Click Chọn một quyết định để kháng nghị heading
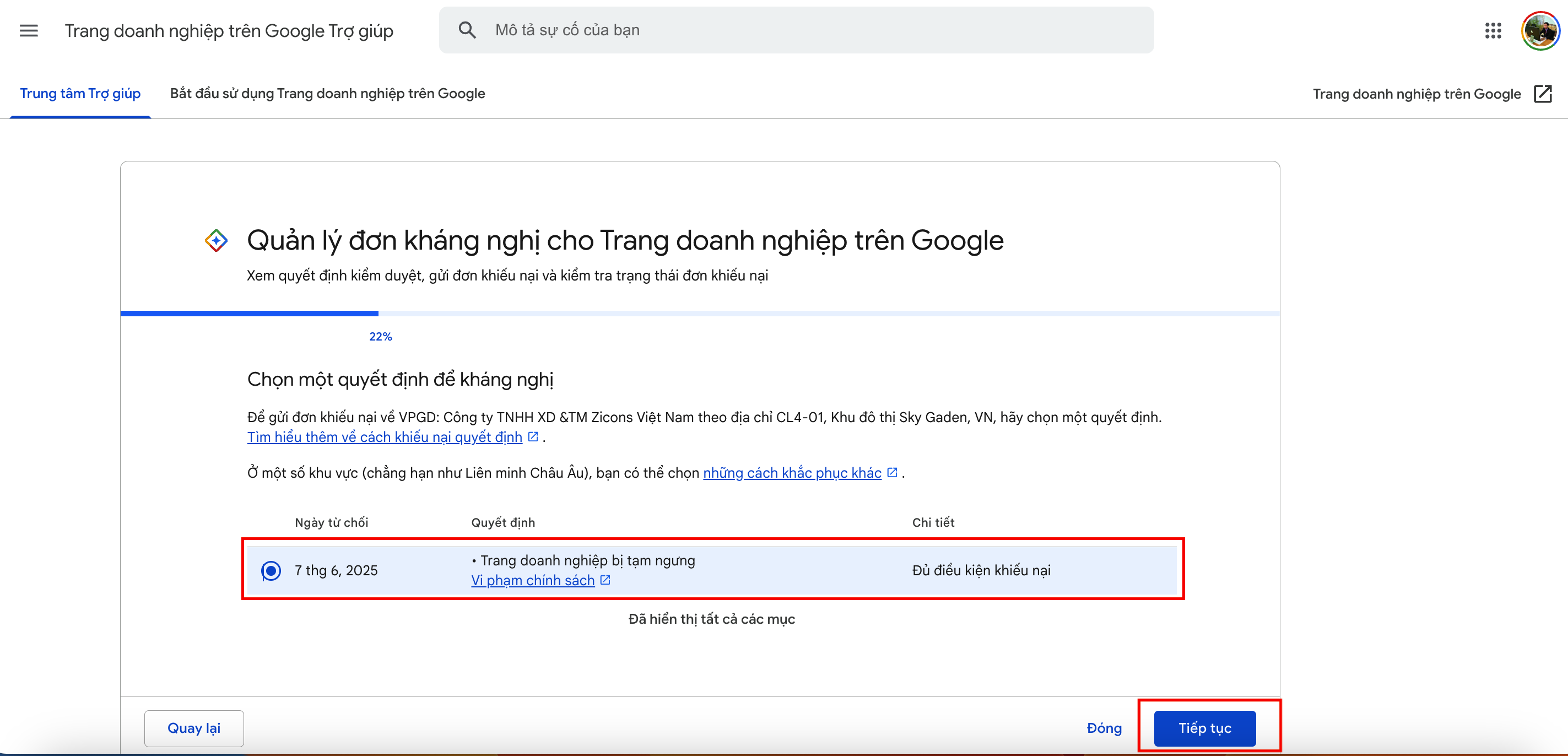This screenshot has width=1568, height=756. (400, 379)
